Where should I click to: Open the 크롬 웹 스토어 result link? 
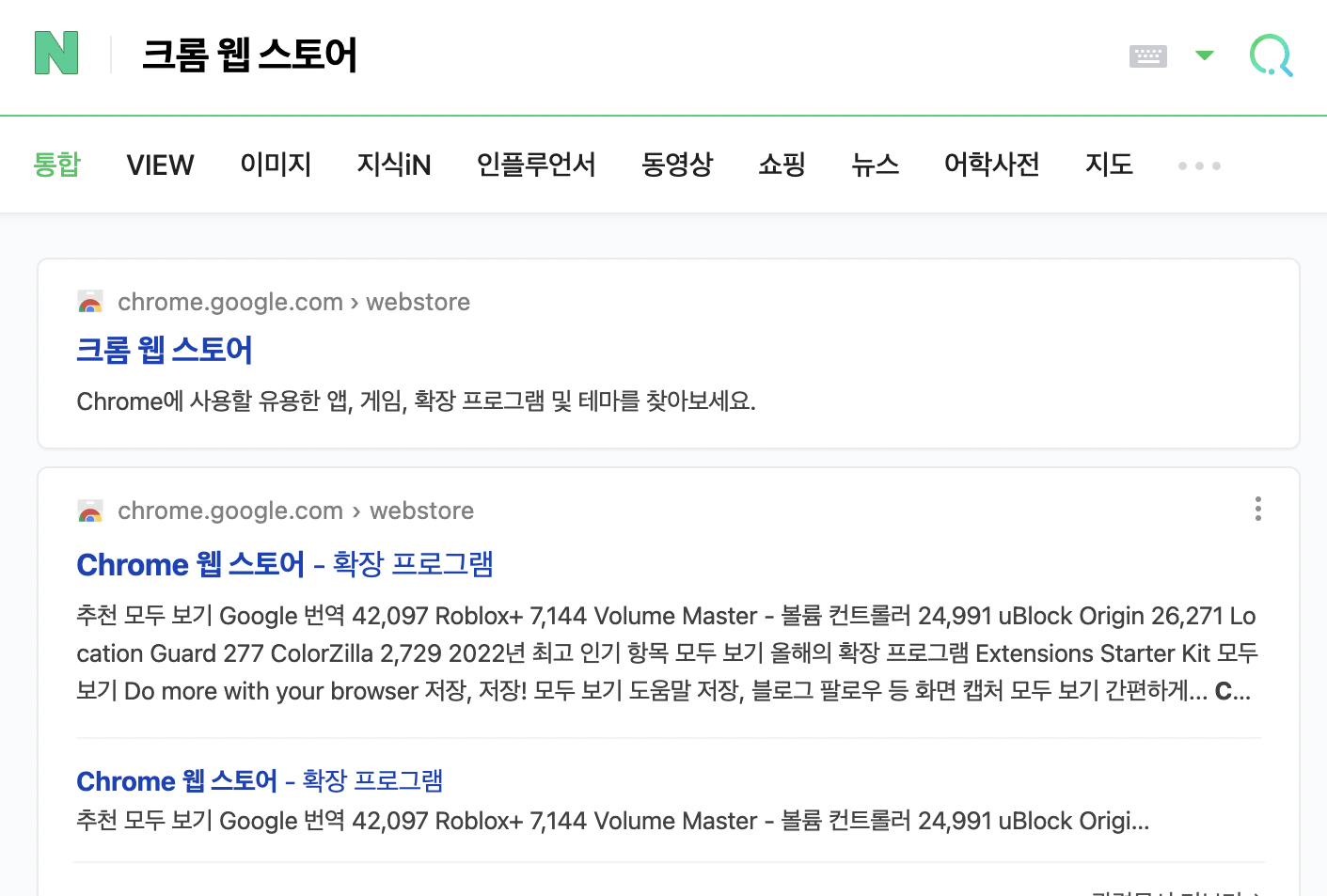tap(165, 350)
